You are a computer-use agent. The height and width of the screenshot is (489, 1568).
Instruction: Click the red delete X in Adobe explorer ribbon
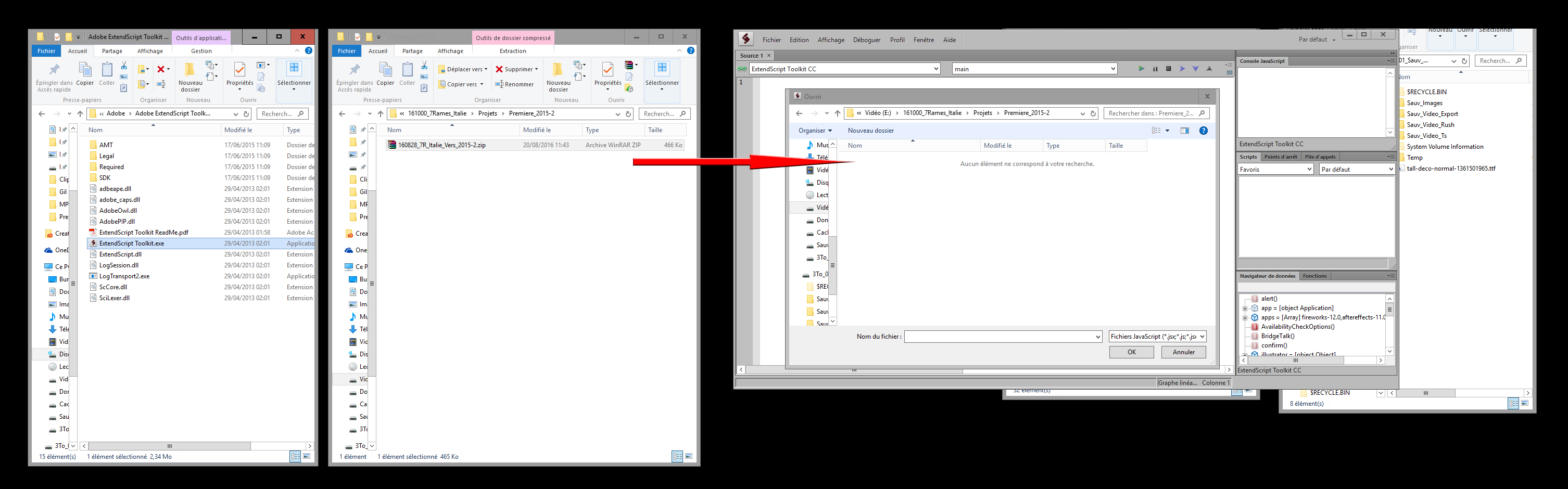tap(161, 69)
